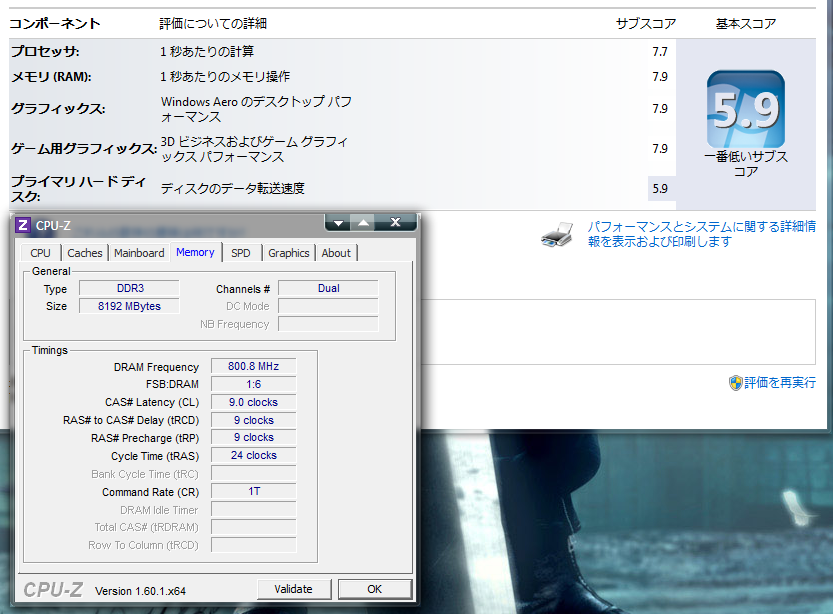Click the CPU-Z purple Z logo icon

pos(22,225)
